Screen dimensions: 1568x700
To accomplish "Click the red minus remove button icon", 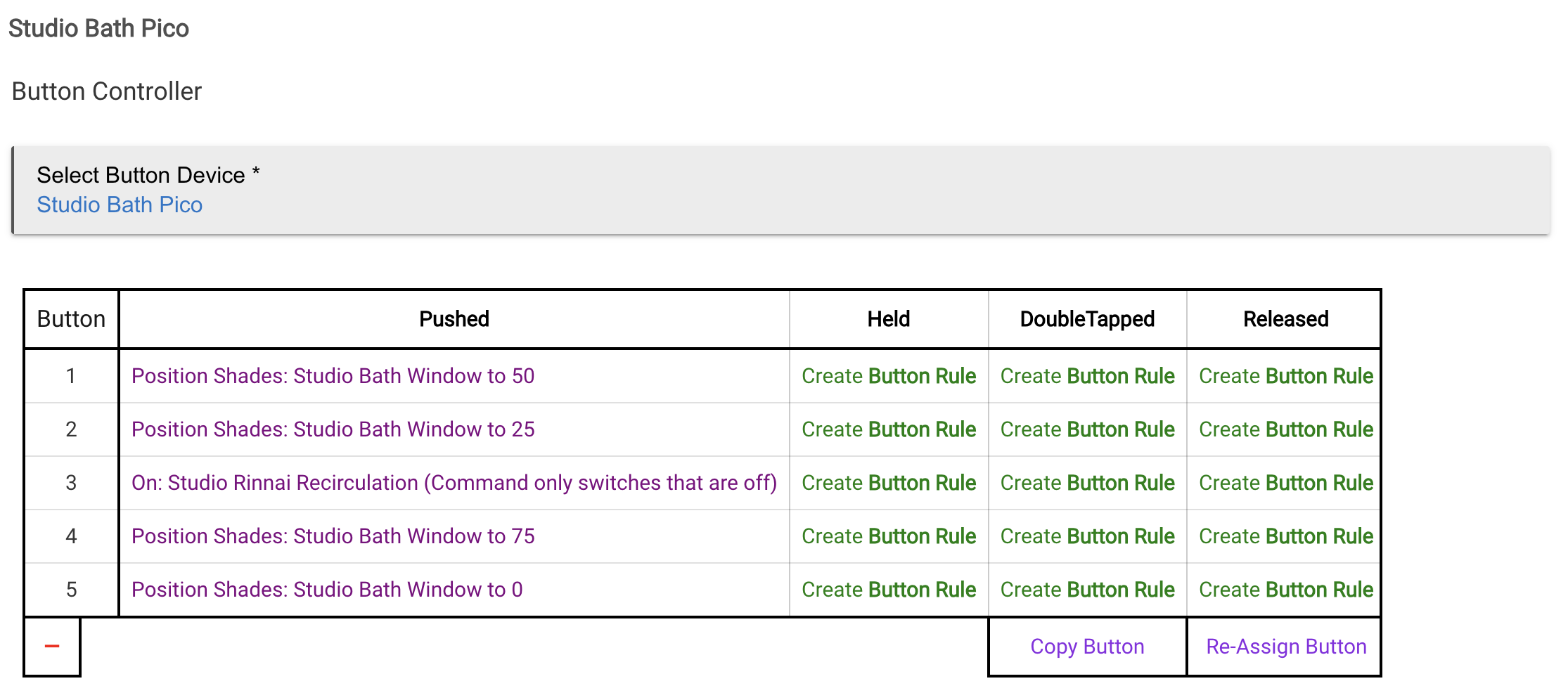I will [x=52, y=647].
